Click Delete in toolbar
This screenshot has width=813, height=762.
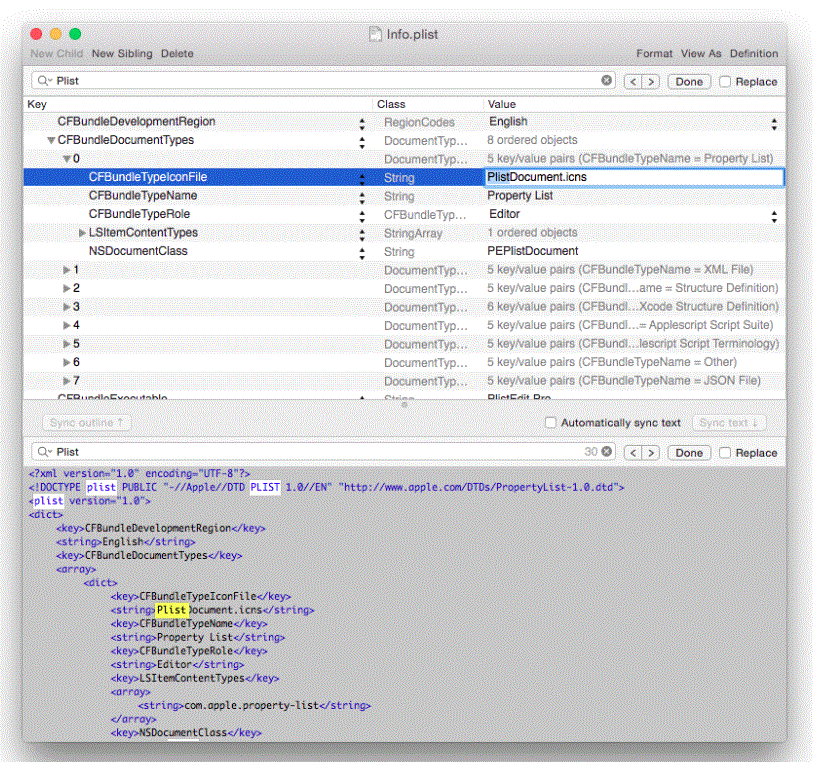point(177,53)
